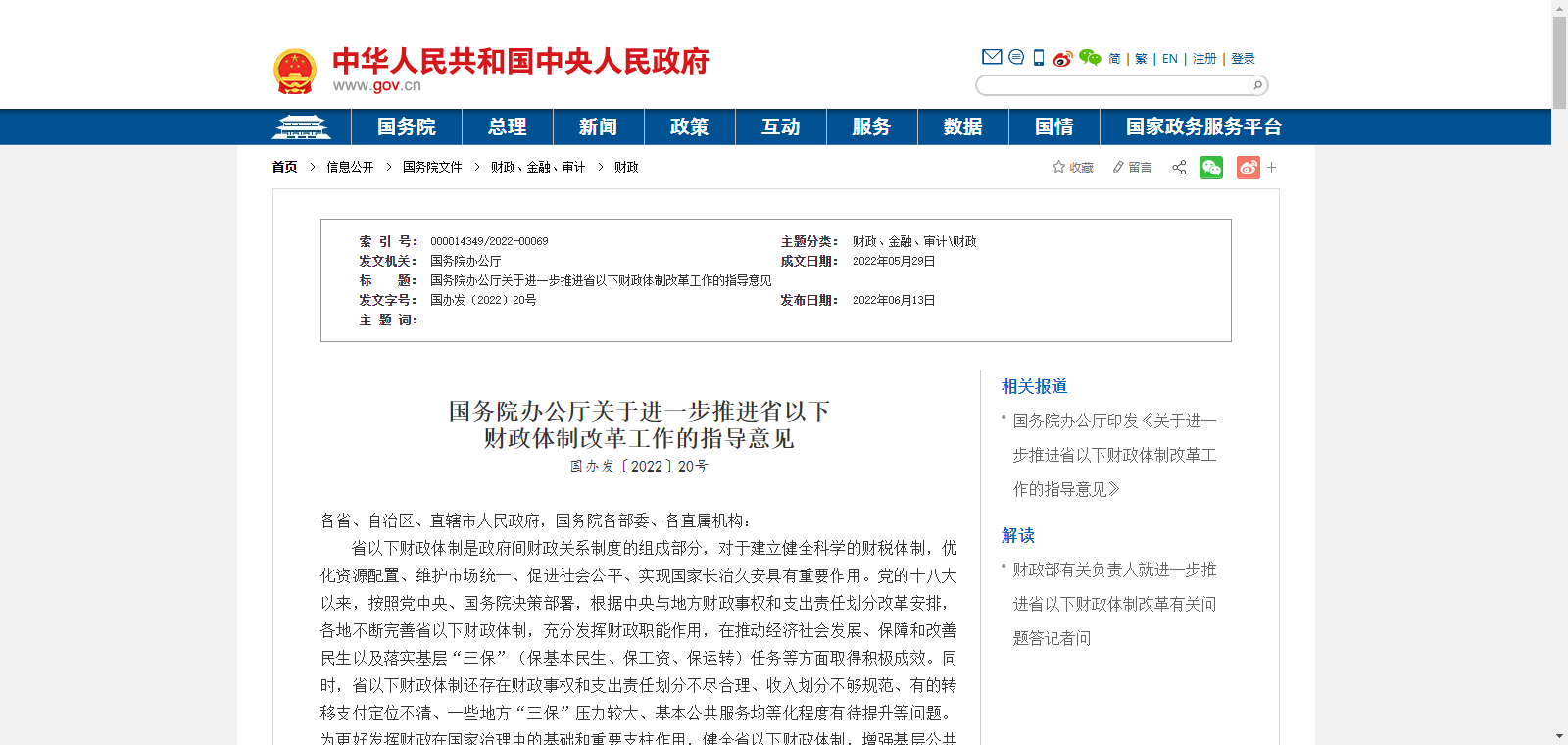This screenshot has width=1568, height=745.
Task: Click the last 财政 breadcrumb link
Action: pyautogui.click(x=626, y=168)
